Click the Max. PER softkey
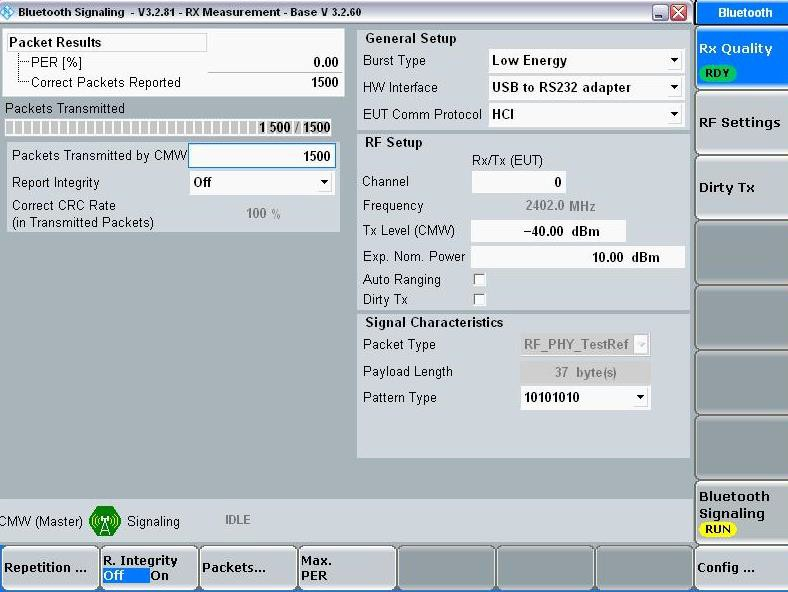This screenshot has width=788, height=592. coord(347,568)
